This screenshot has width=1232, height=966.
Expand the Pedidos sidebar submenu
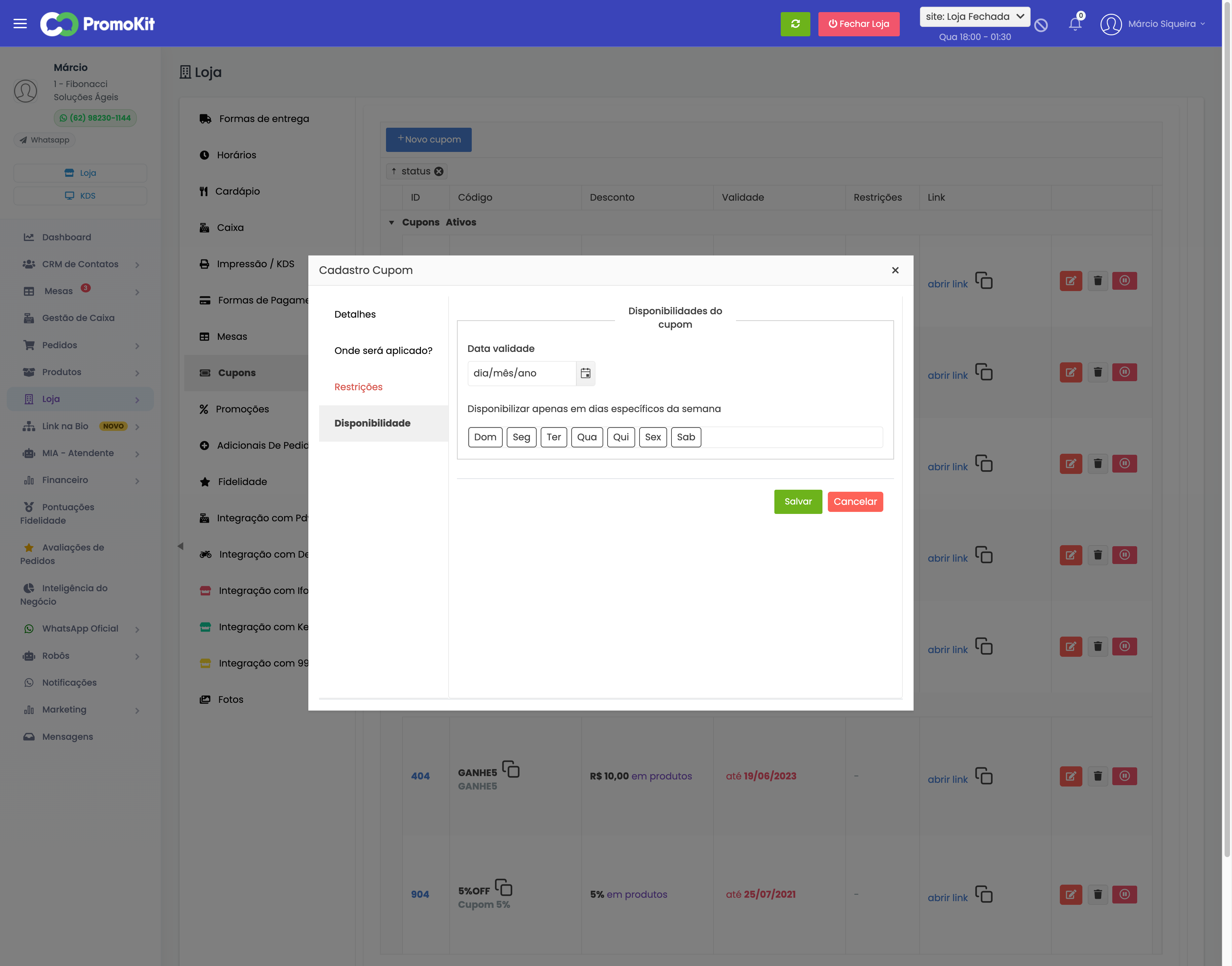[x=137, y=346]
